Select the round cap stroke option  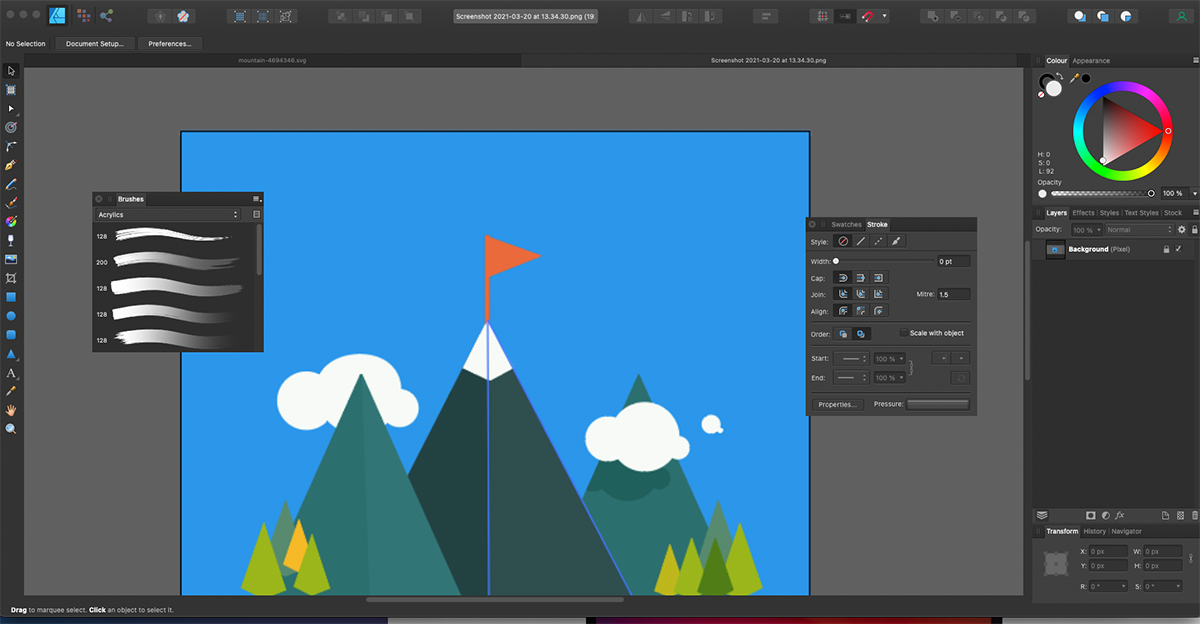pos(843,277)
